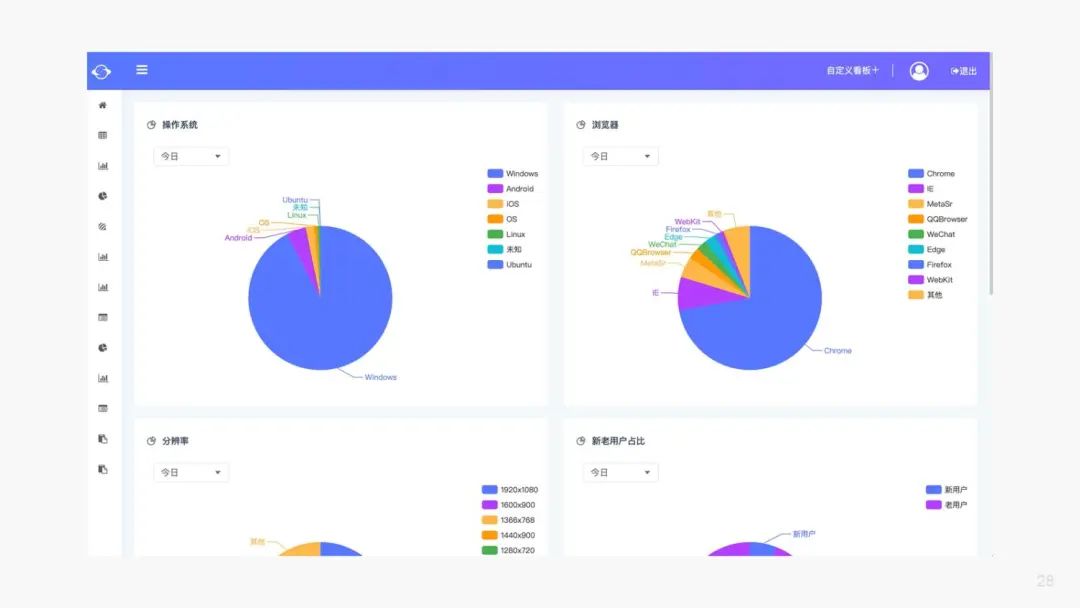Open the lower window-panel sidebar icon
Viewport: 1080px width, 608px height.
tap(103, 408)
